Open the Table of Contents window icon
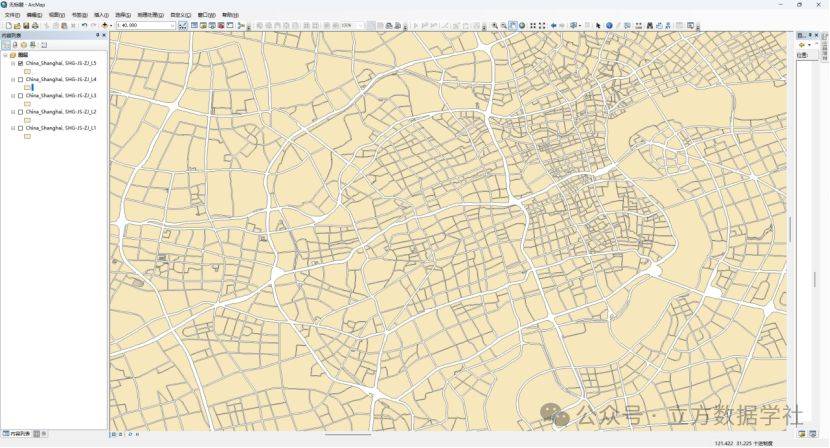Viewport: 830px width, 448px height. [x=194, y=25]
